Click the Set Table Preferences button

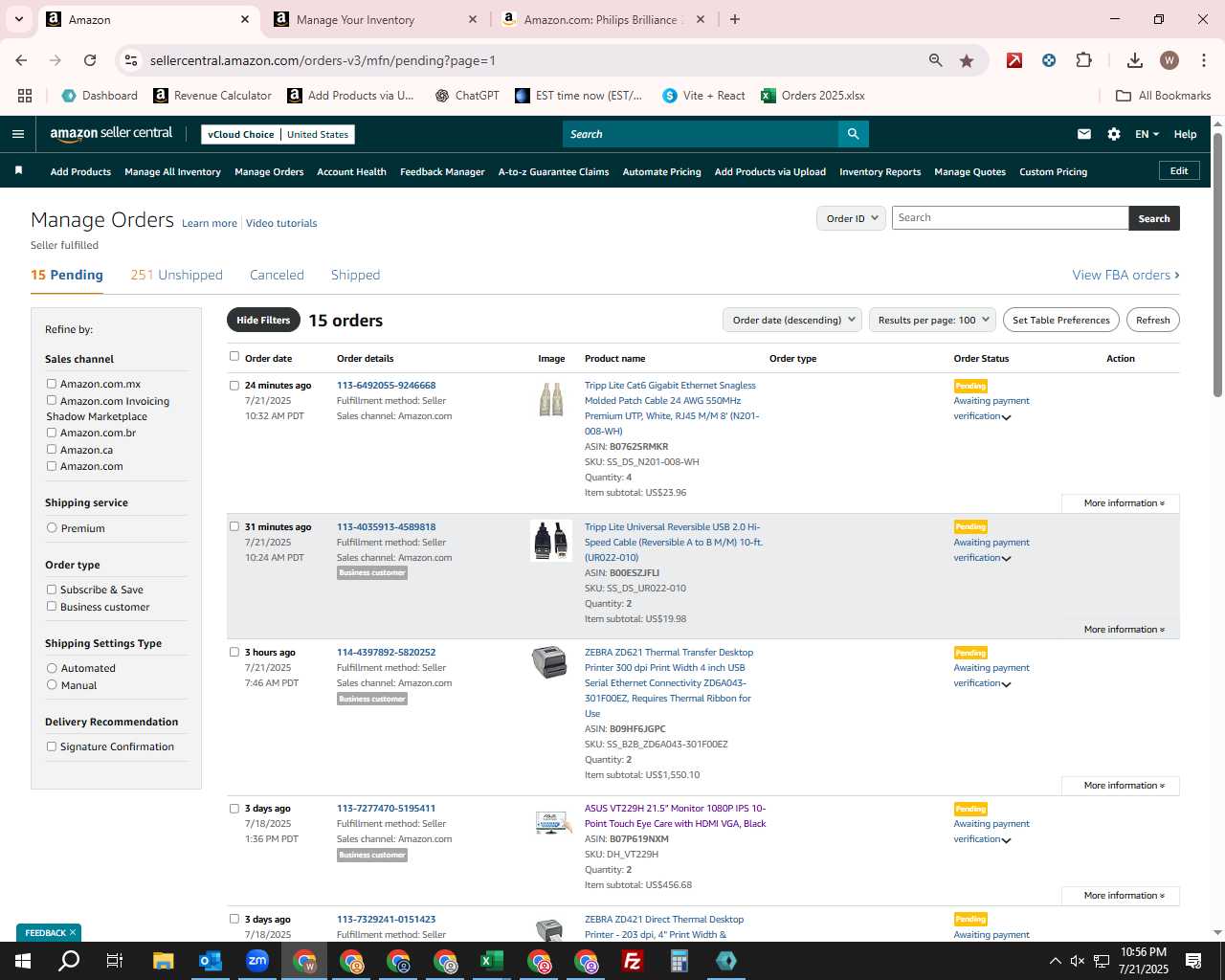click(1060, 320)
